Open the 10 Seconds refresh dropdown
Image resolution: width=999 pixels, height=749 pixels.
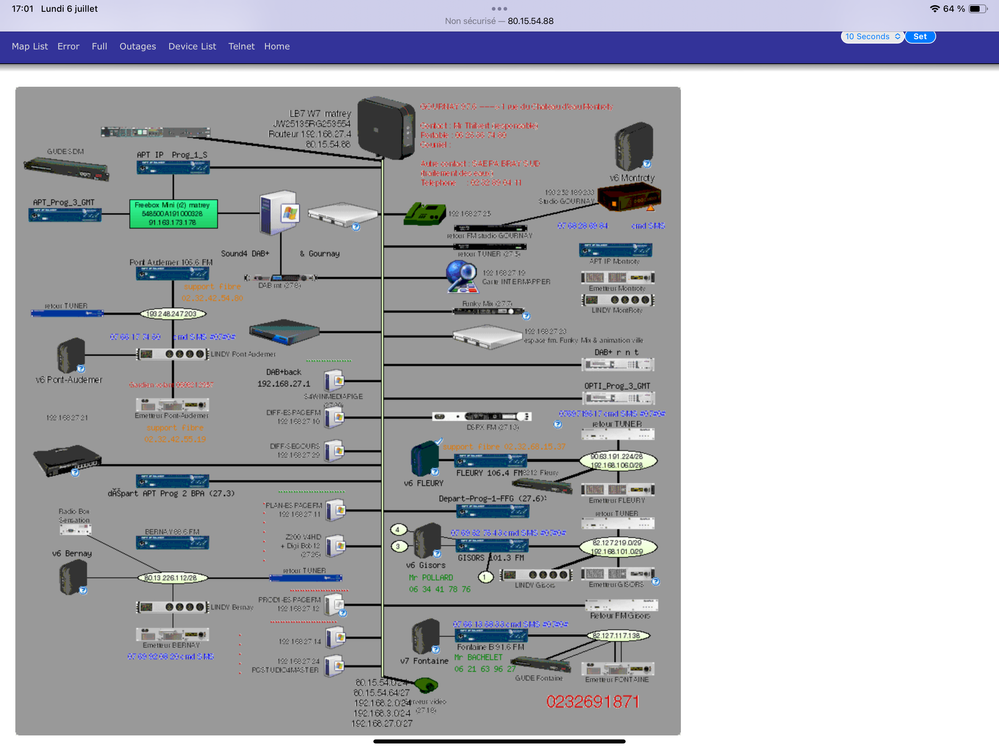coord(872,37)
